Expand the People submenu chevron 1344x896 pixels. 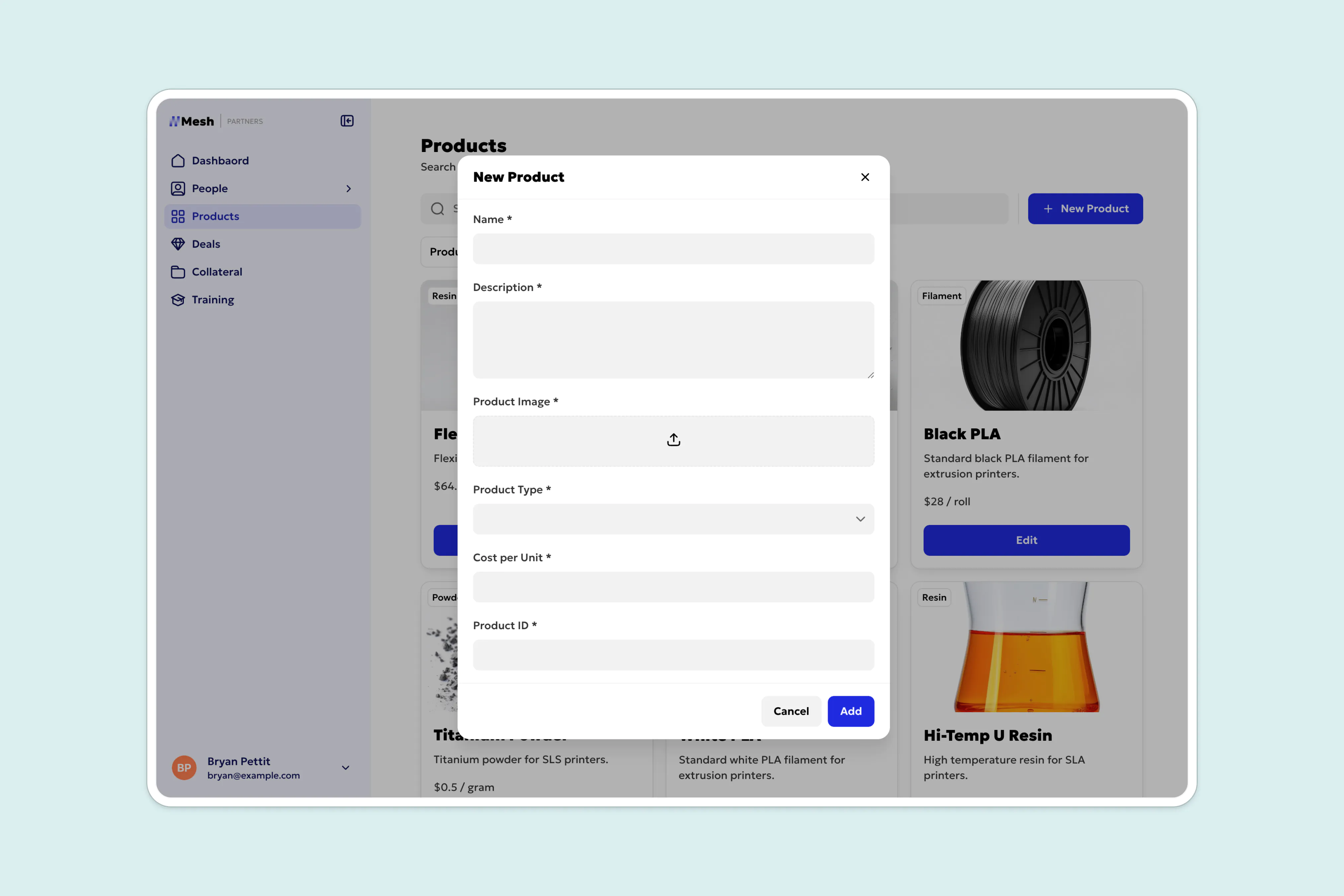348,188
